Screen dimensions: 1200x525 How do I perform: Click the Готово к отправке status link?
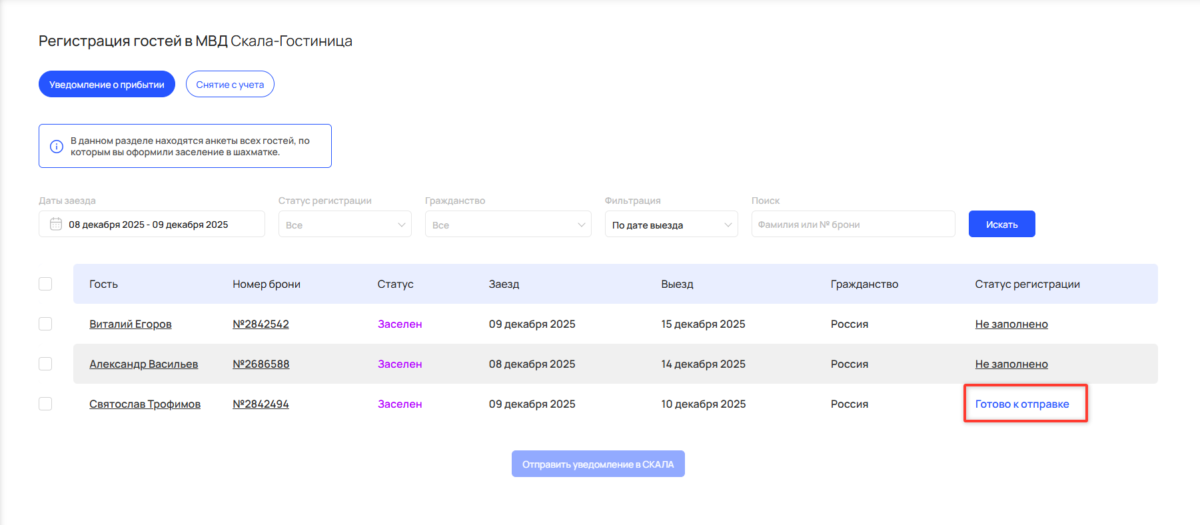(1022, 404)
